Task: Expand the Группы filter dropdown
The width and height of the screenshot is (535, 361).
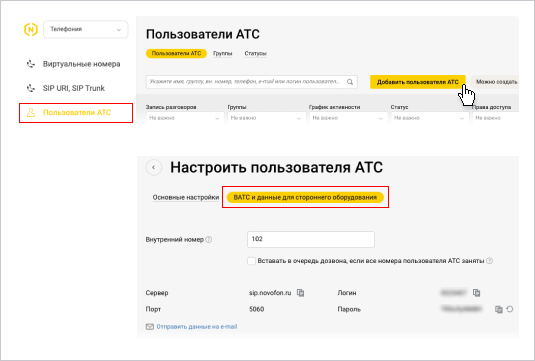Action: tap(266, 118)
